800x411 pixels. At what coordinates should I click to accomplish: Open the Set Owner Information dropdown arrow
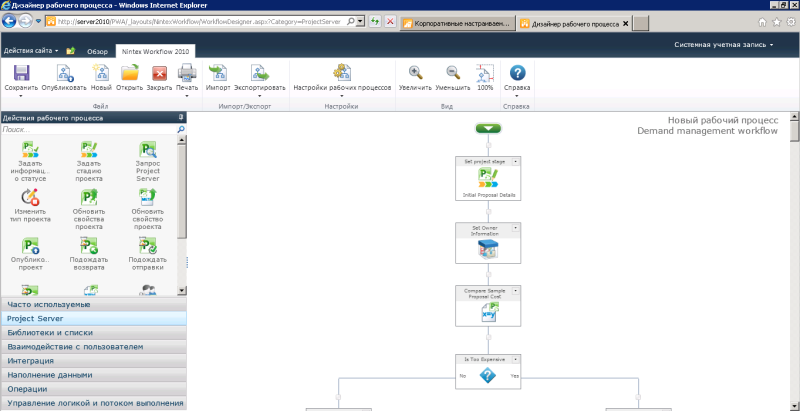click(x=515, y=227)
